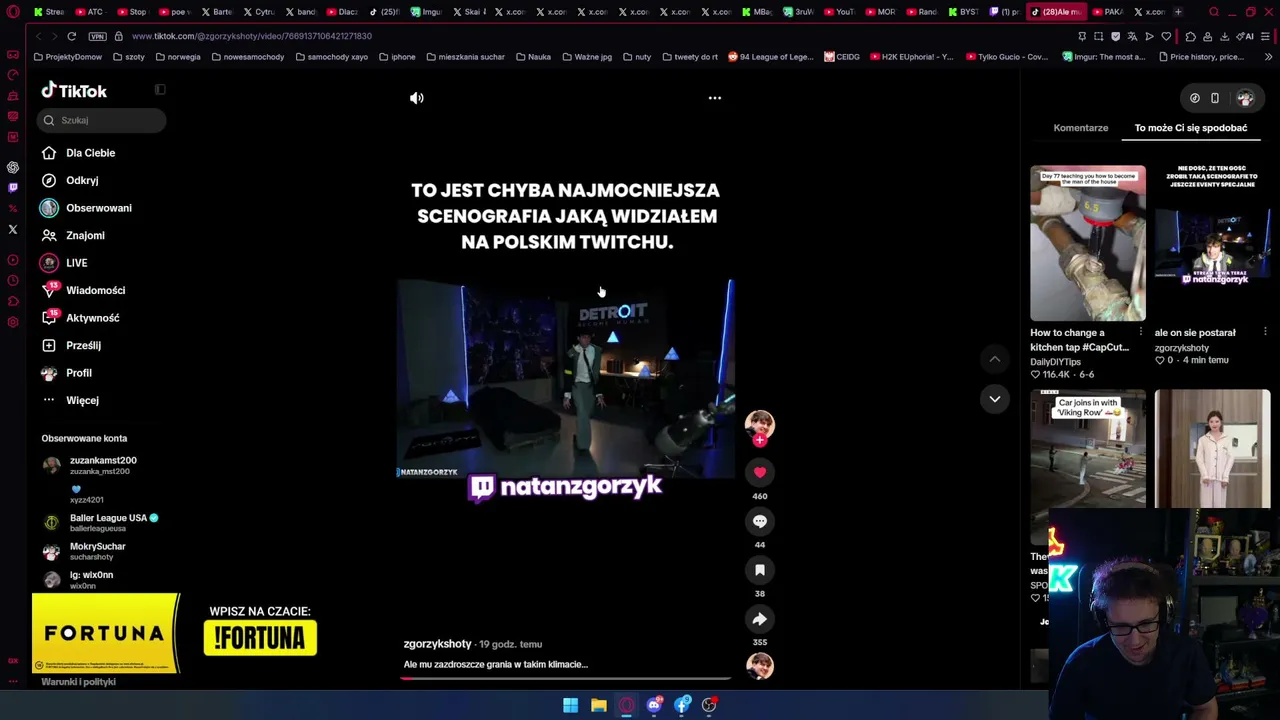Open mieszkania suchar bookmarks folder
The width and height of the screenshot is (1280, 720).
pos(465,57)
